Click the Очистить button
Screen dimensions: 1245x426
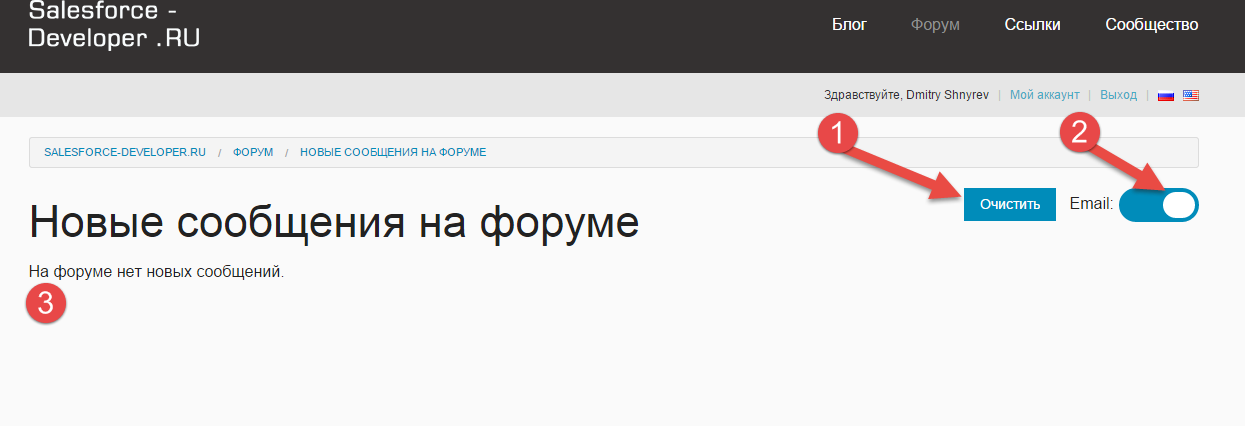(x=1010, y=204)
